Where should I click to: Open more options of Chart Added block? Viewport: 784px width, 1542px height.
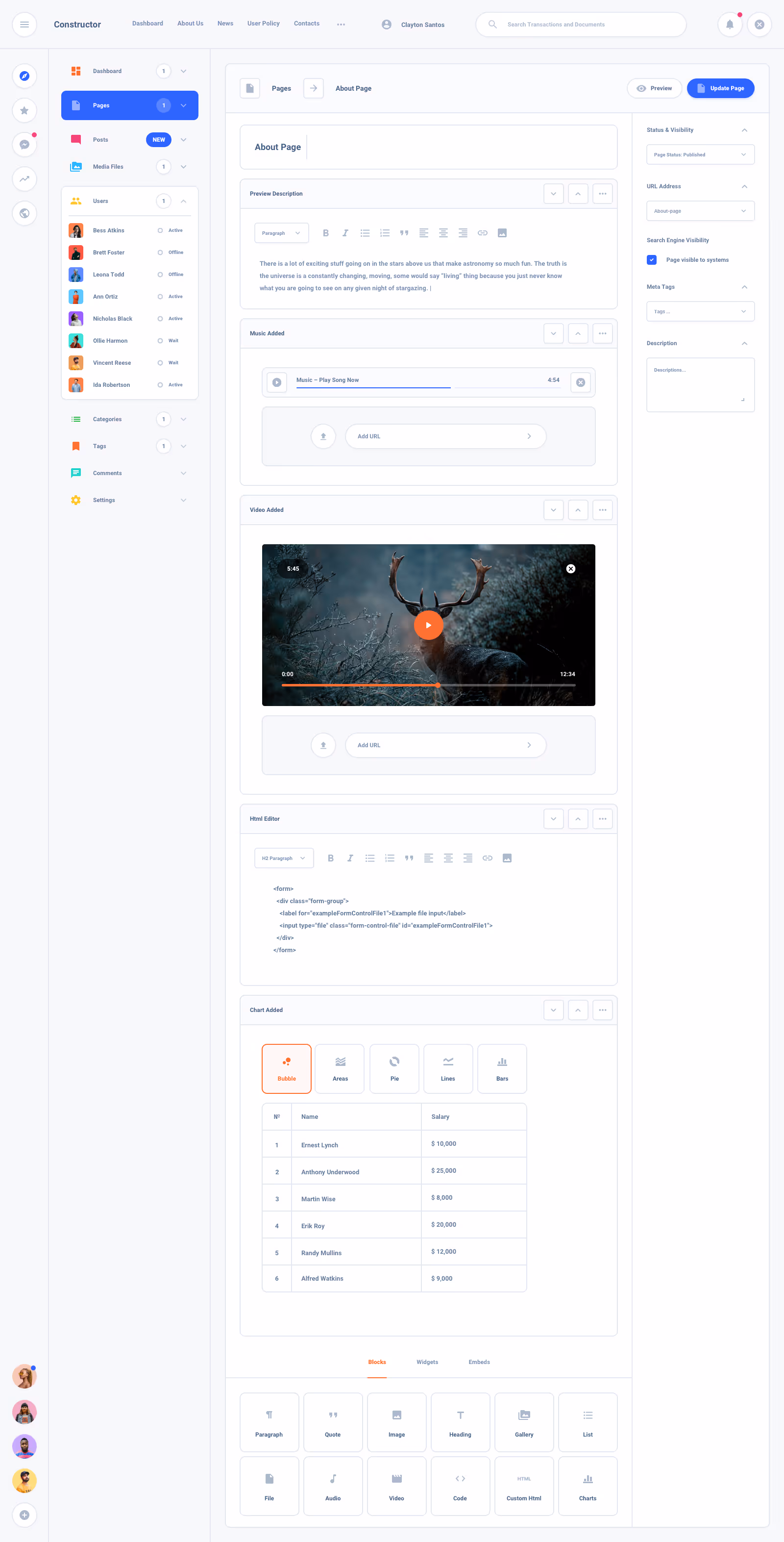click(602, 1010)
